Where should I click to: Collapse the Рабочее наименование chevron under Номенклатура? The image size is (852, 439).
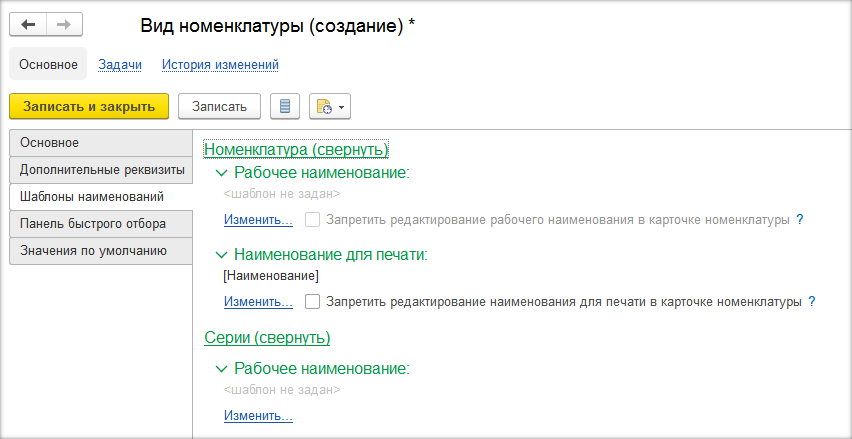[222, 172]
